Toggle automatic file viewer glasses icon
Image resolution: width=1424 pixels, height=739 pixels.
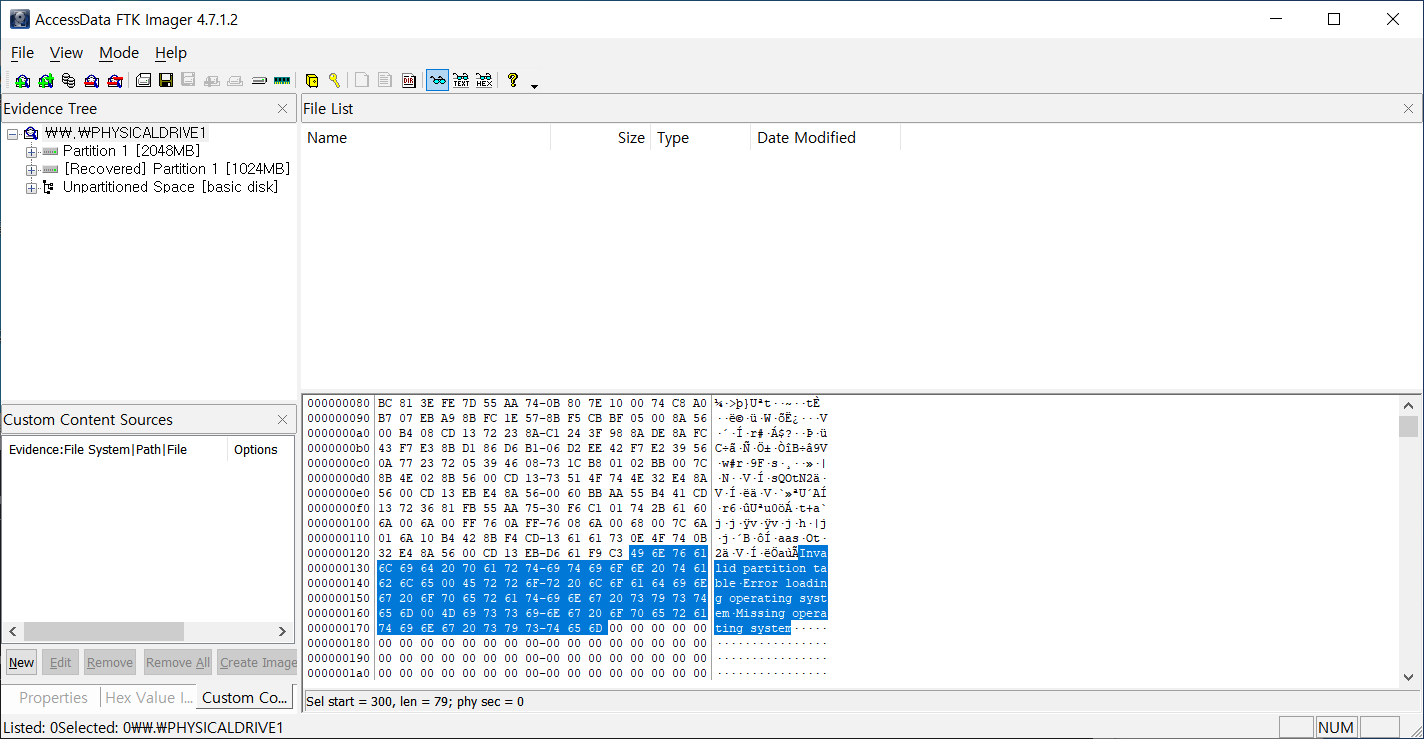point(437,81)
